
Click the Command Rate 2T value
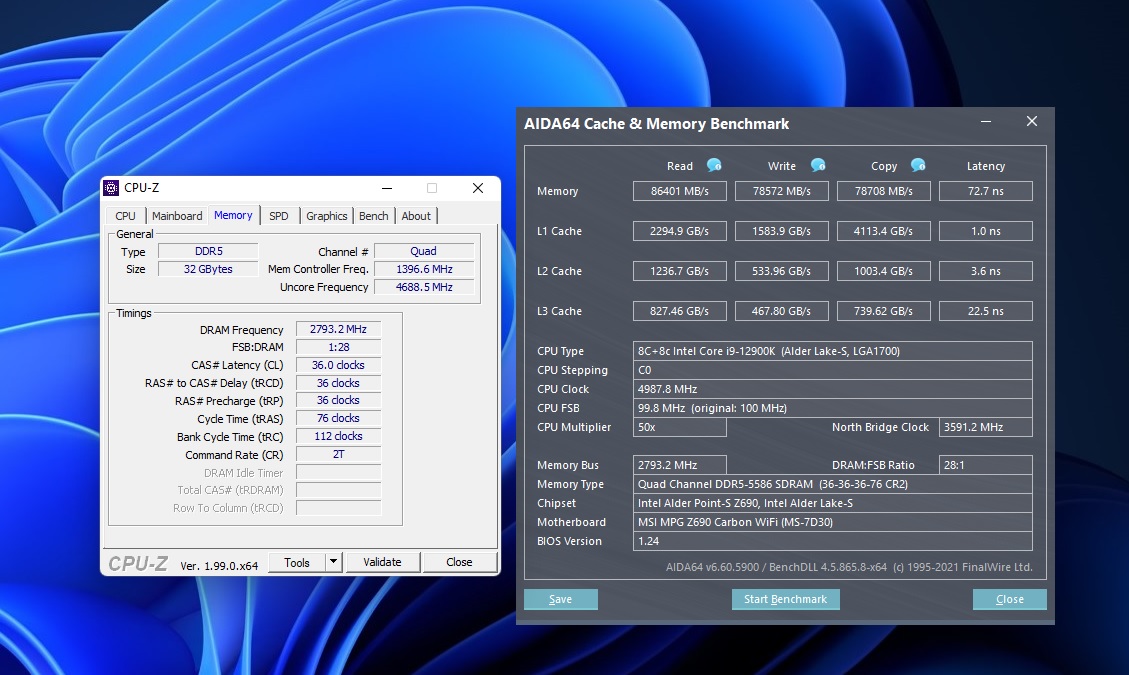[338, 455]
